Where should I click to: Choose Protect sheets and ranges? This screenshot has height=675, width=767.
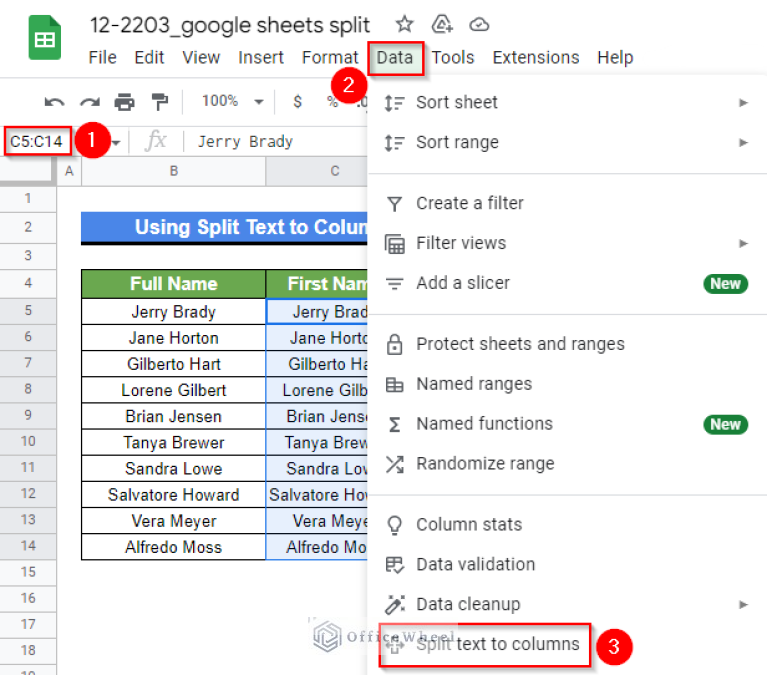point(567,344)
